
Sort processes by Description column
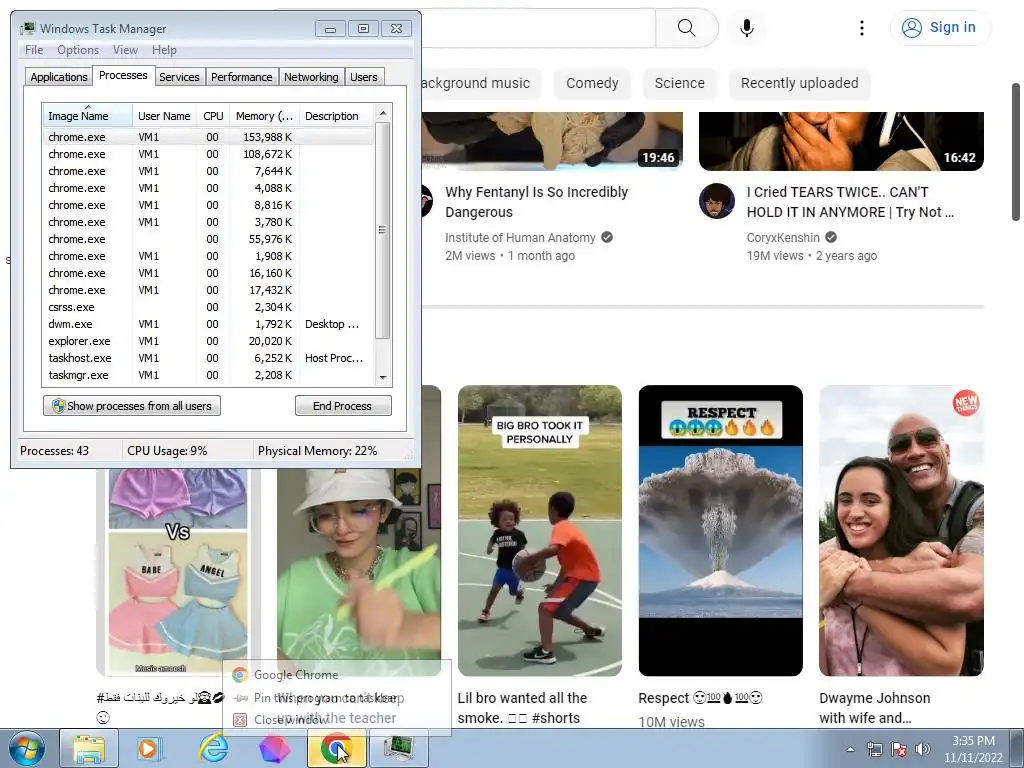coord(336,116)
